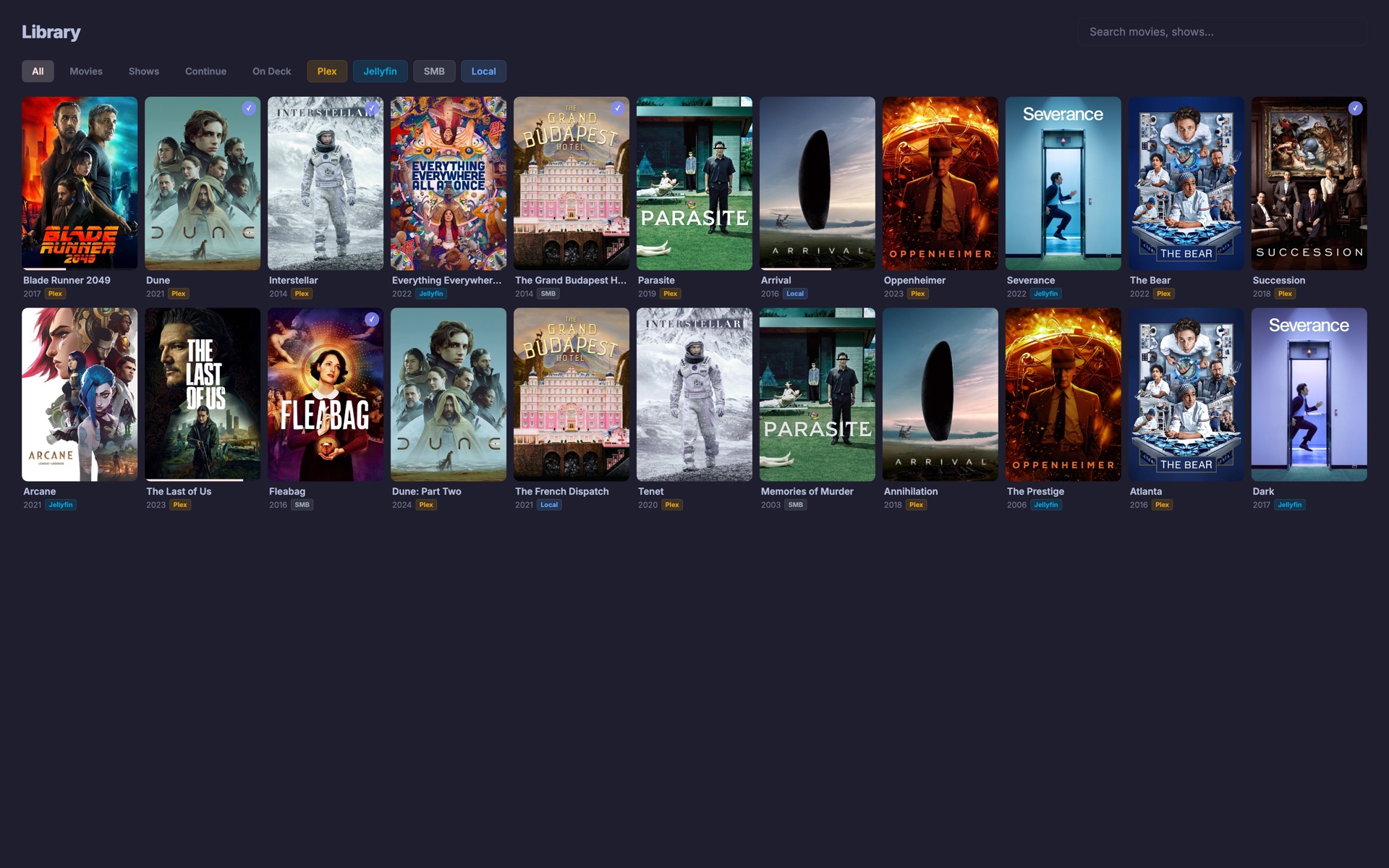Image resolution: width=1389 pixels, height=868 pixels.
Task: Switch to the Shows tab
Action: (143, 71)
